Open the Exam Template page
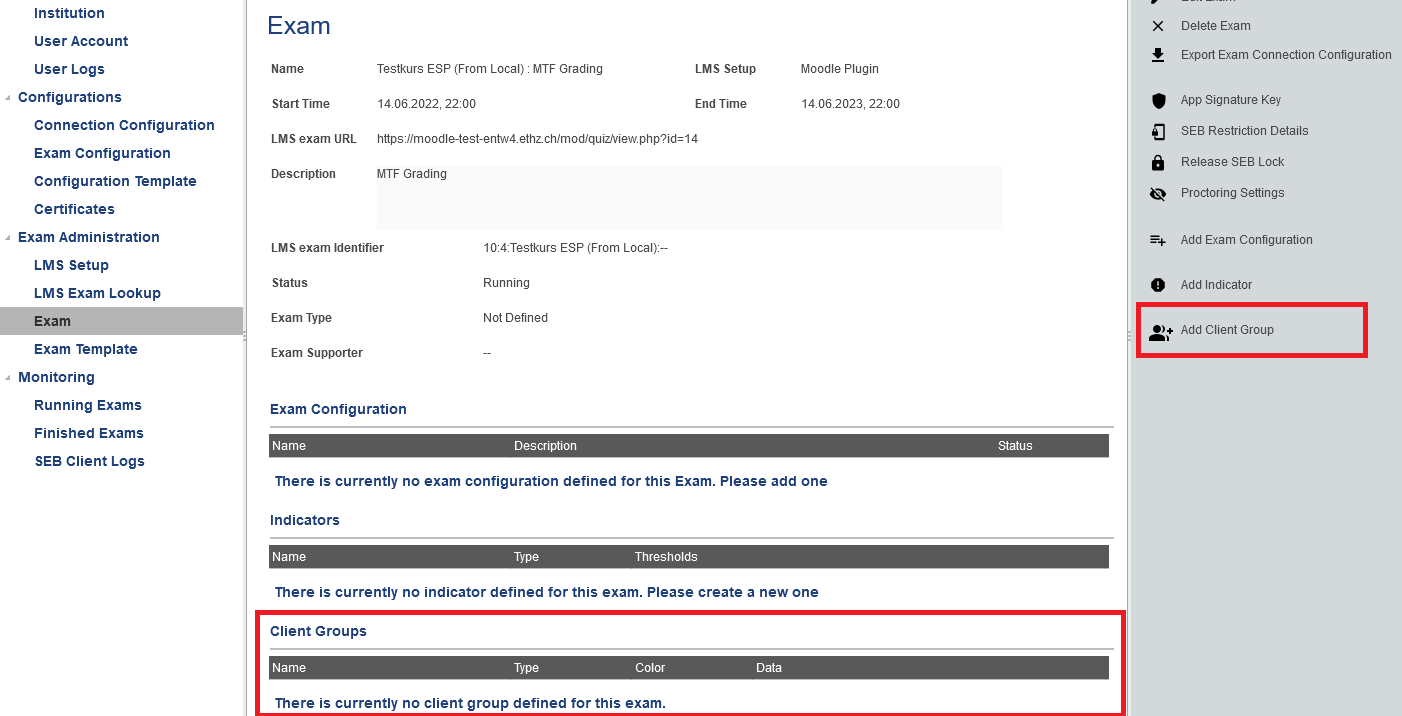1402x716 pixels. click(x=85, y=349)
